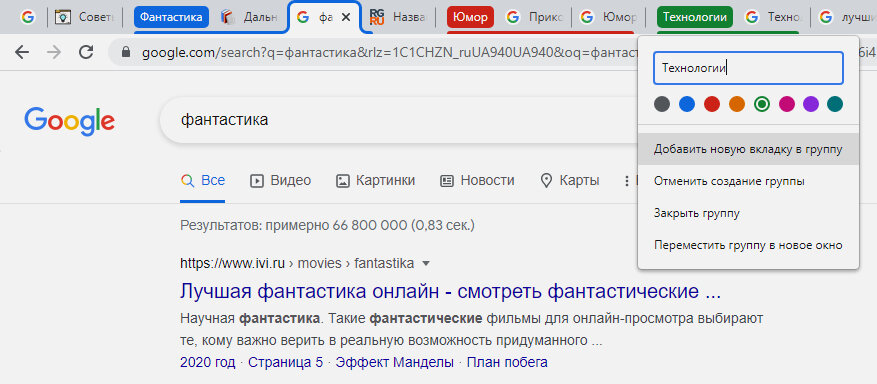Expand the ivi.ru result options arrow
The image size is (877, 384).
(426, 263)
